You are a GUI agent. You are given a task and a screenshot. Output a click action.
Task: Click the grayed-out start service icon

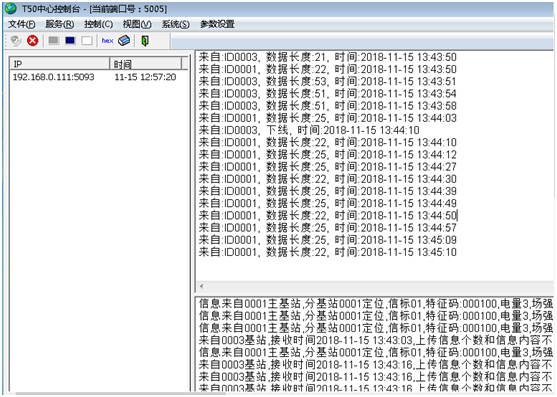pos(16,41)
